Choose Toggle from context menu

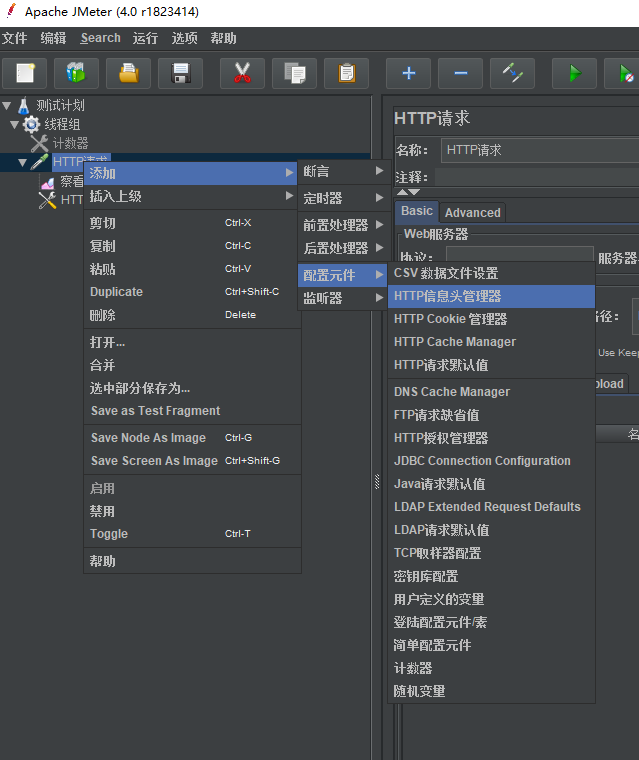192,534
